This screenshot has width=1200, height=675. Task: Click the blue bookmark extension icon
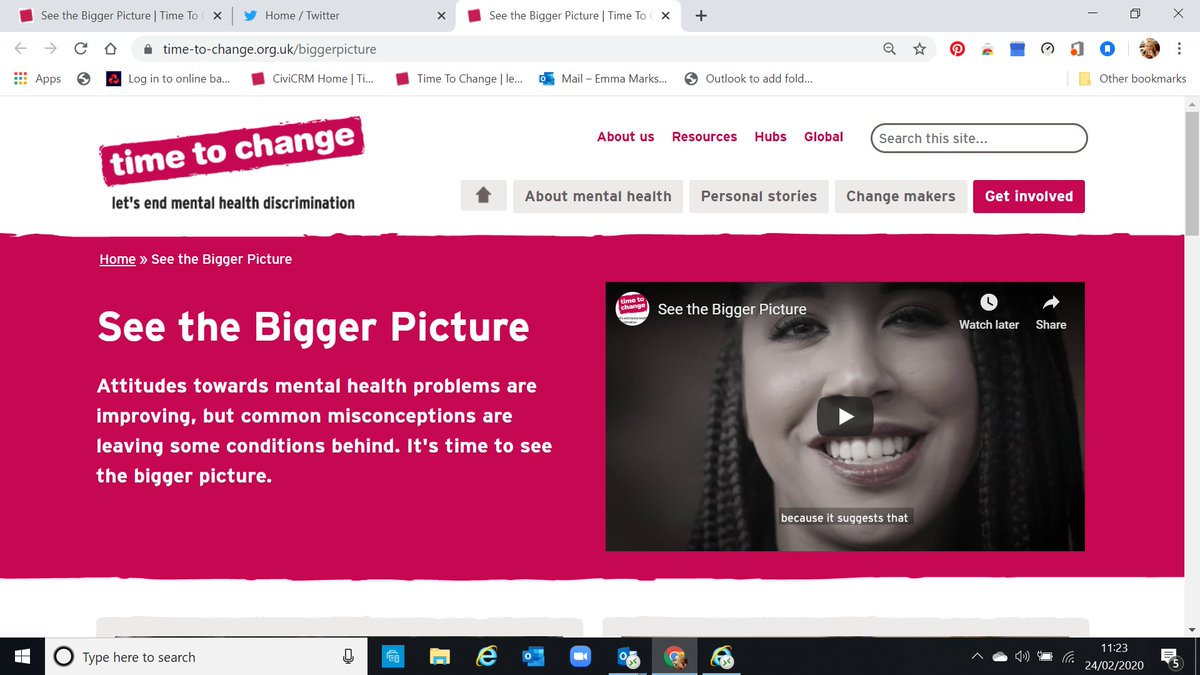click(x=1107, y=49)
